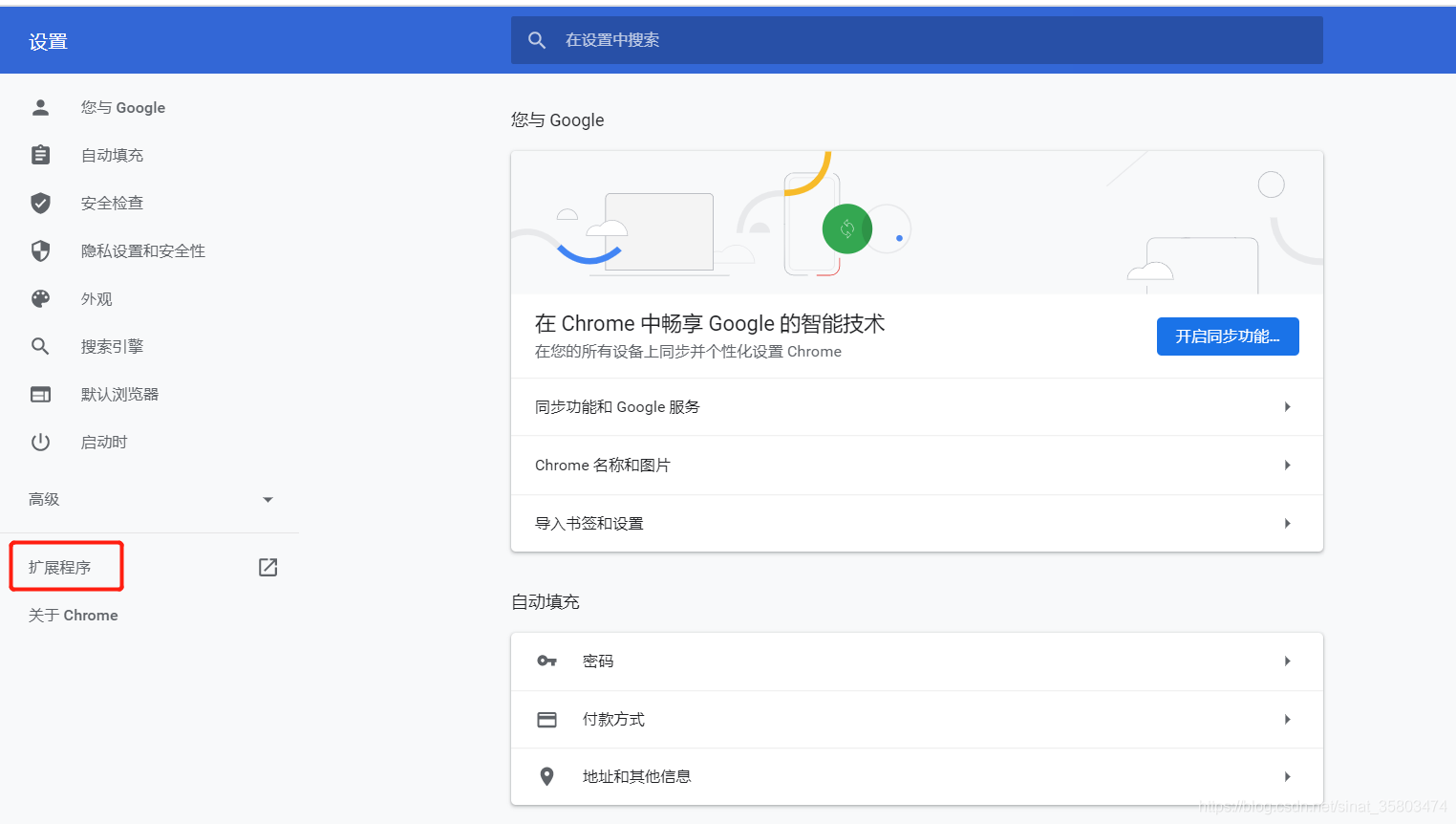Click the credit card icon for 付款方式

point(546,720)
